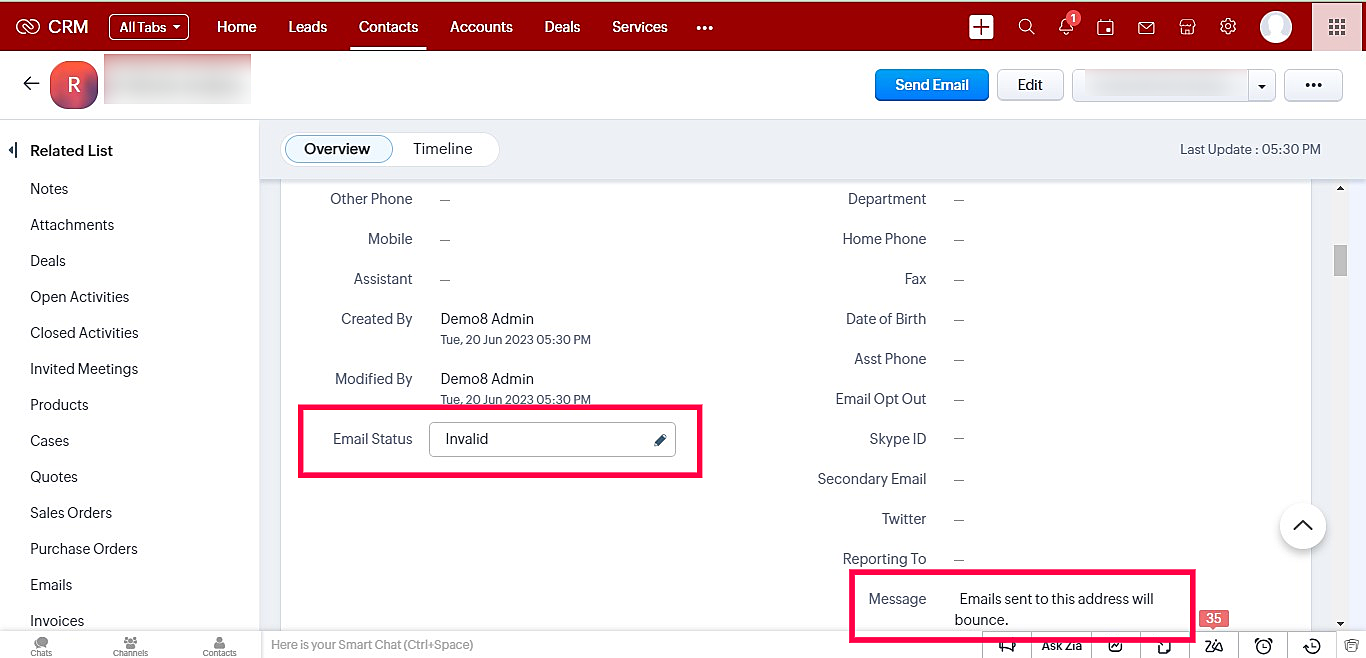The height and width of the screenshot is (658, 1366).
Task: Click the stacked chat bubbles icon
Action: point(1352,645)
